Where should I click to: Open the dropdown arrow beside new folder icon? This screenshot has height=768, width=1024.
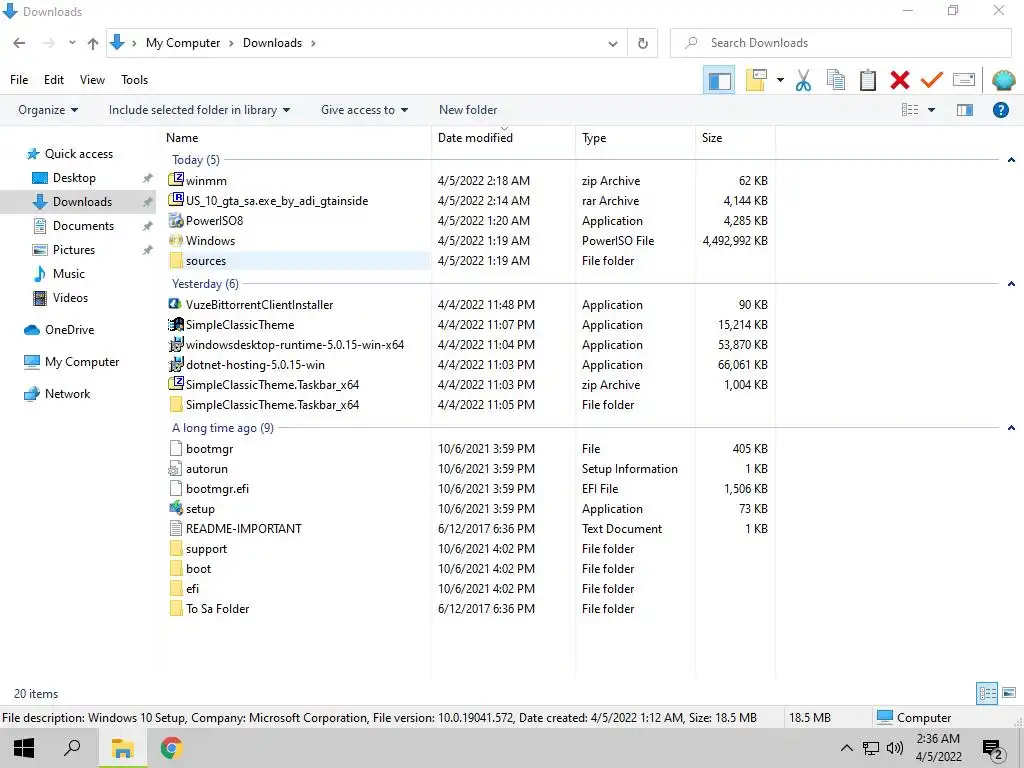[x=780, y=80]
